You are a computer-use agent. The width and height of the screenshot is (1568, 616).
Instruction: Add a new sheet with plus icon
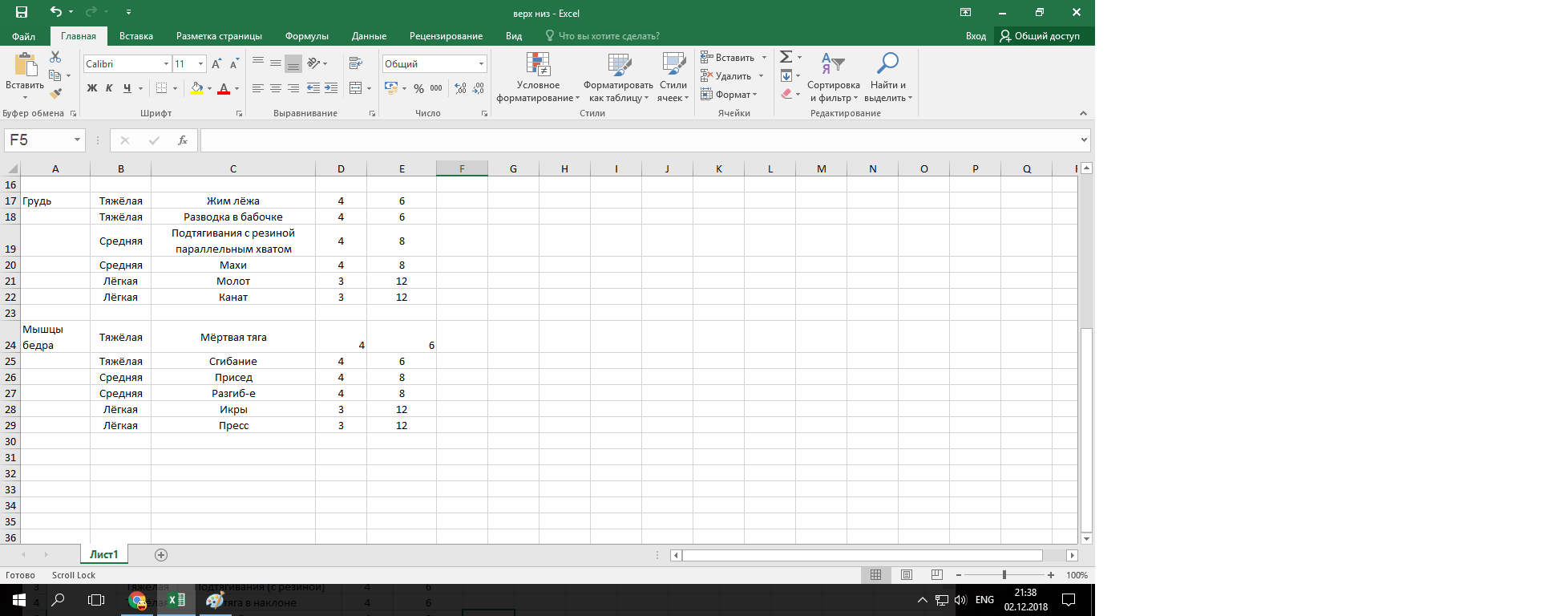click(161, 555)
